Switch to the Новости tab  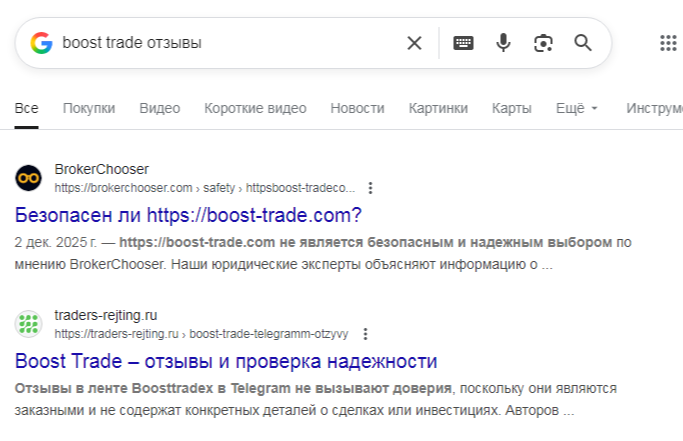click(357, 108)
